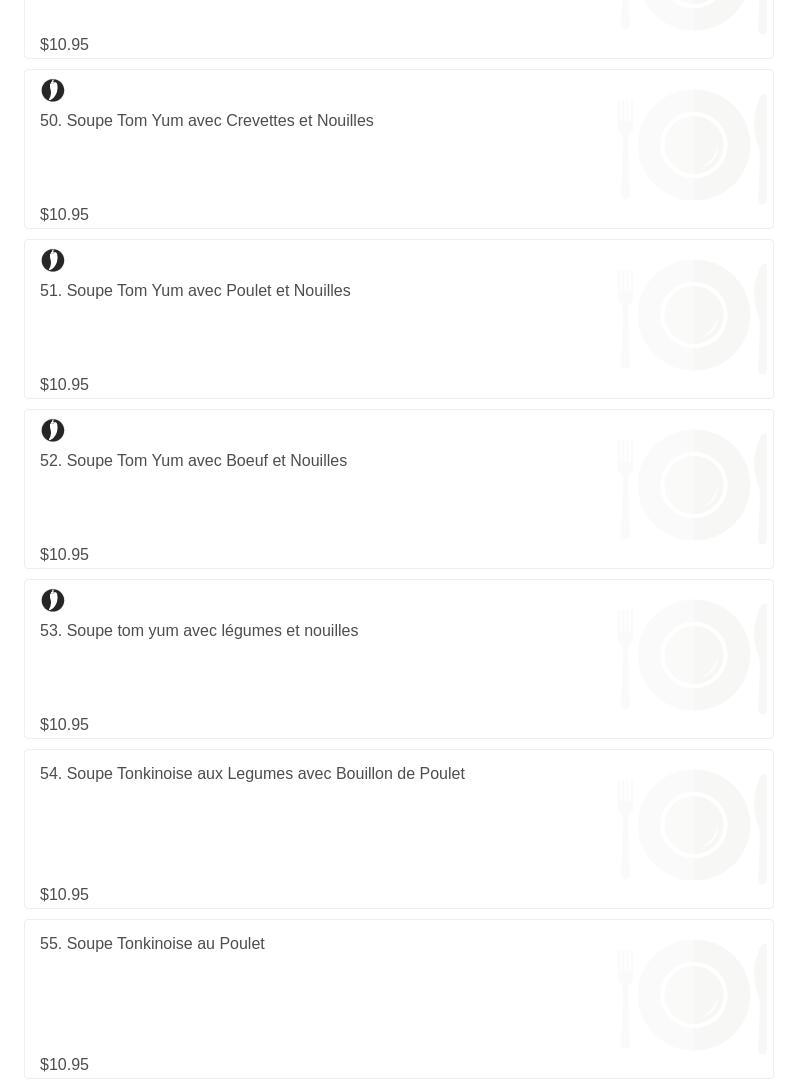Click spicy pepper icon above item 52

(x=53, y=431)
